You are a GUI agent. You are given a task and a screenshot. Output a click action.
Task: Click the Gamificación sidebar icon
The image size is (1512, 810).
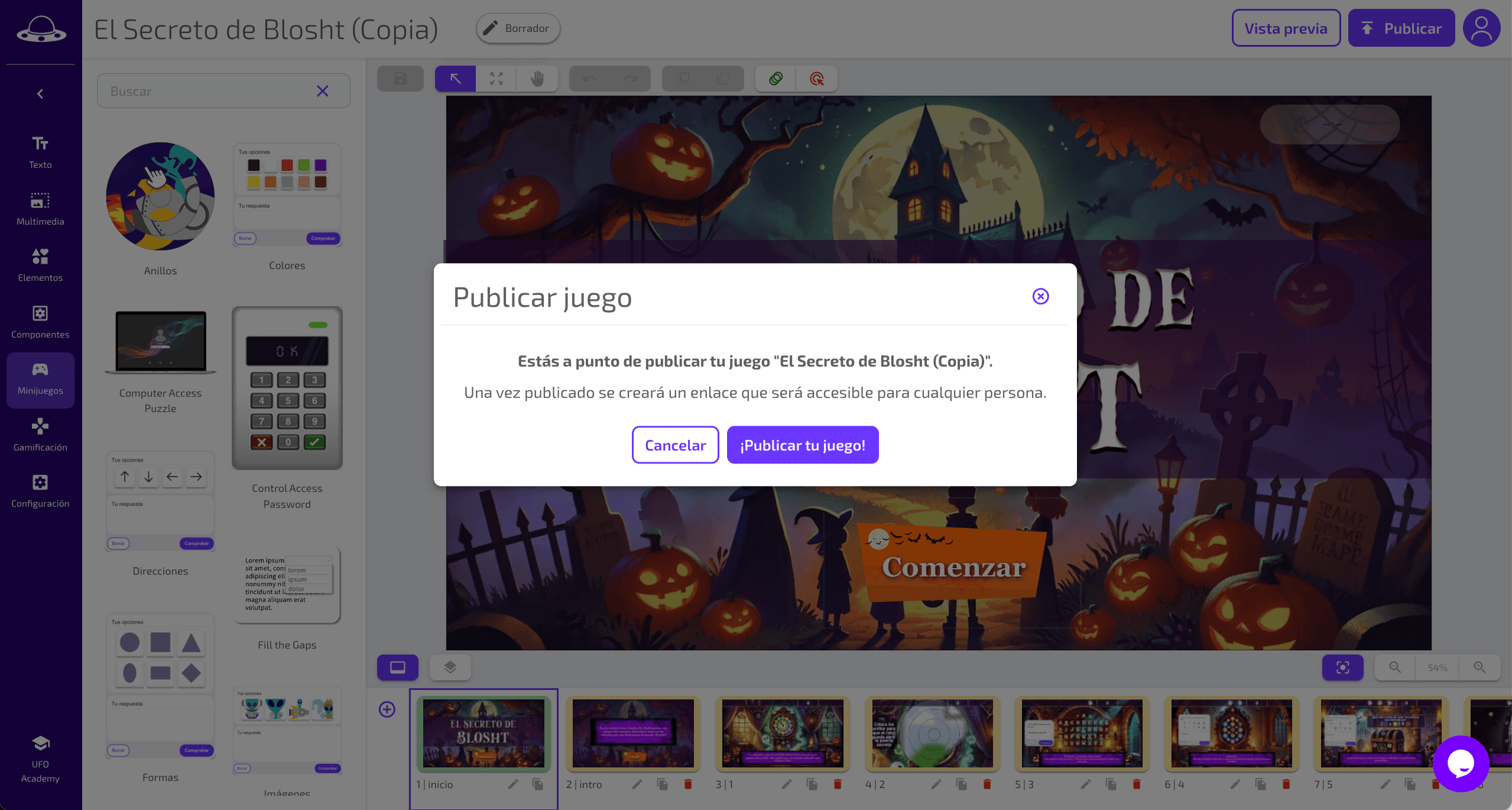pos(40,433)
